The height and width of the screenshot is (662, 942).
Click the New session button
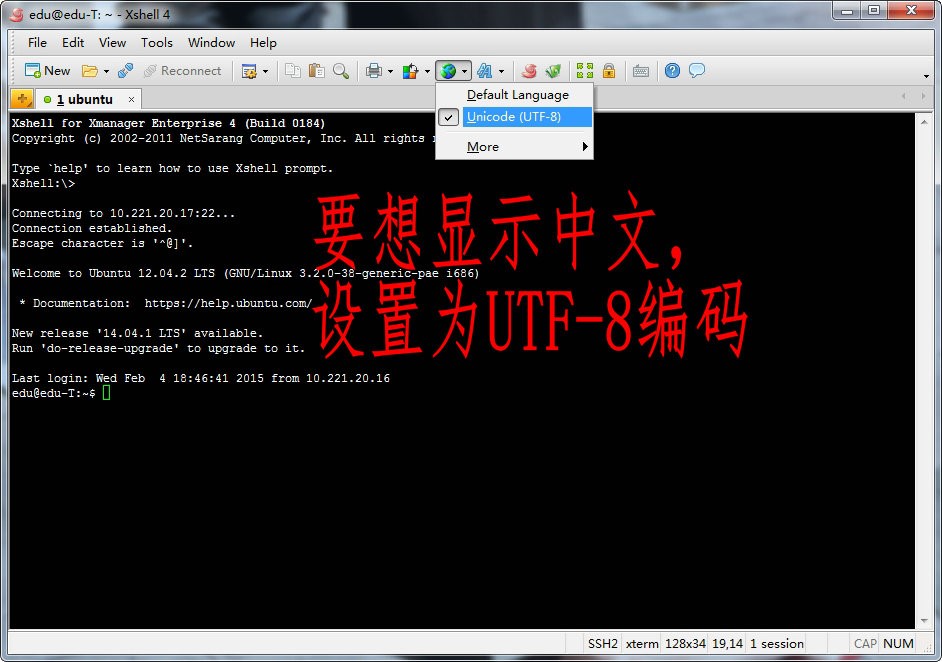click(47, 71)
